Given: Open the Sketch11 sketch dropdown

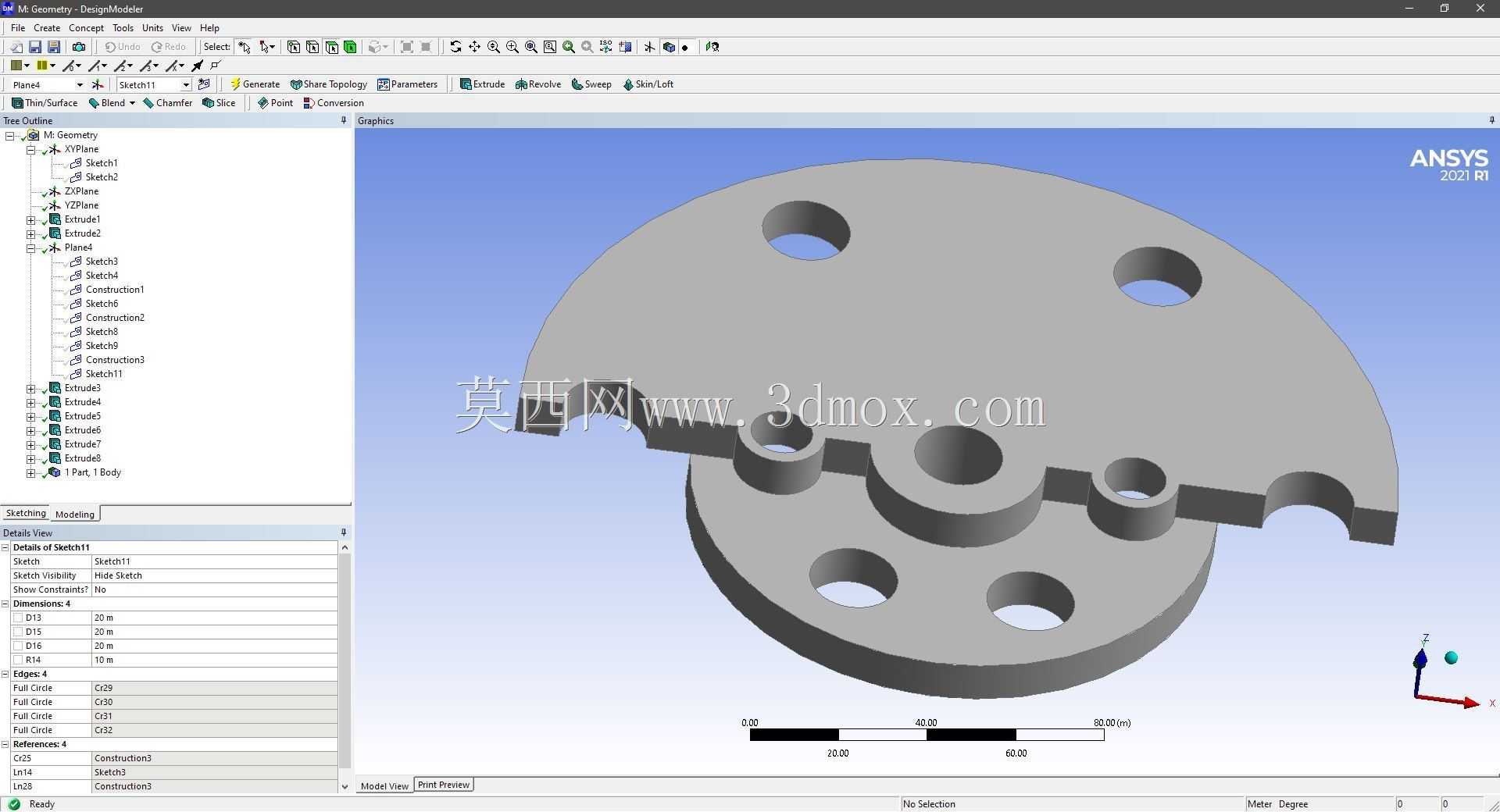Looking at the screenshot, I should click(x=186, y=85).
